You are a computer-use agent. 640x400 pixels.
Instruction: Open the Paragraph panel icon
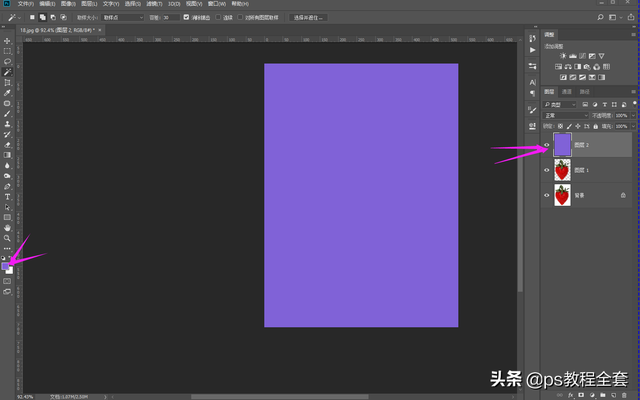[x=532, y=93]
